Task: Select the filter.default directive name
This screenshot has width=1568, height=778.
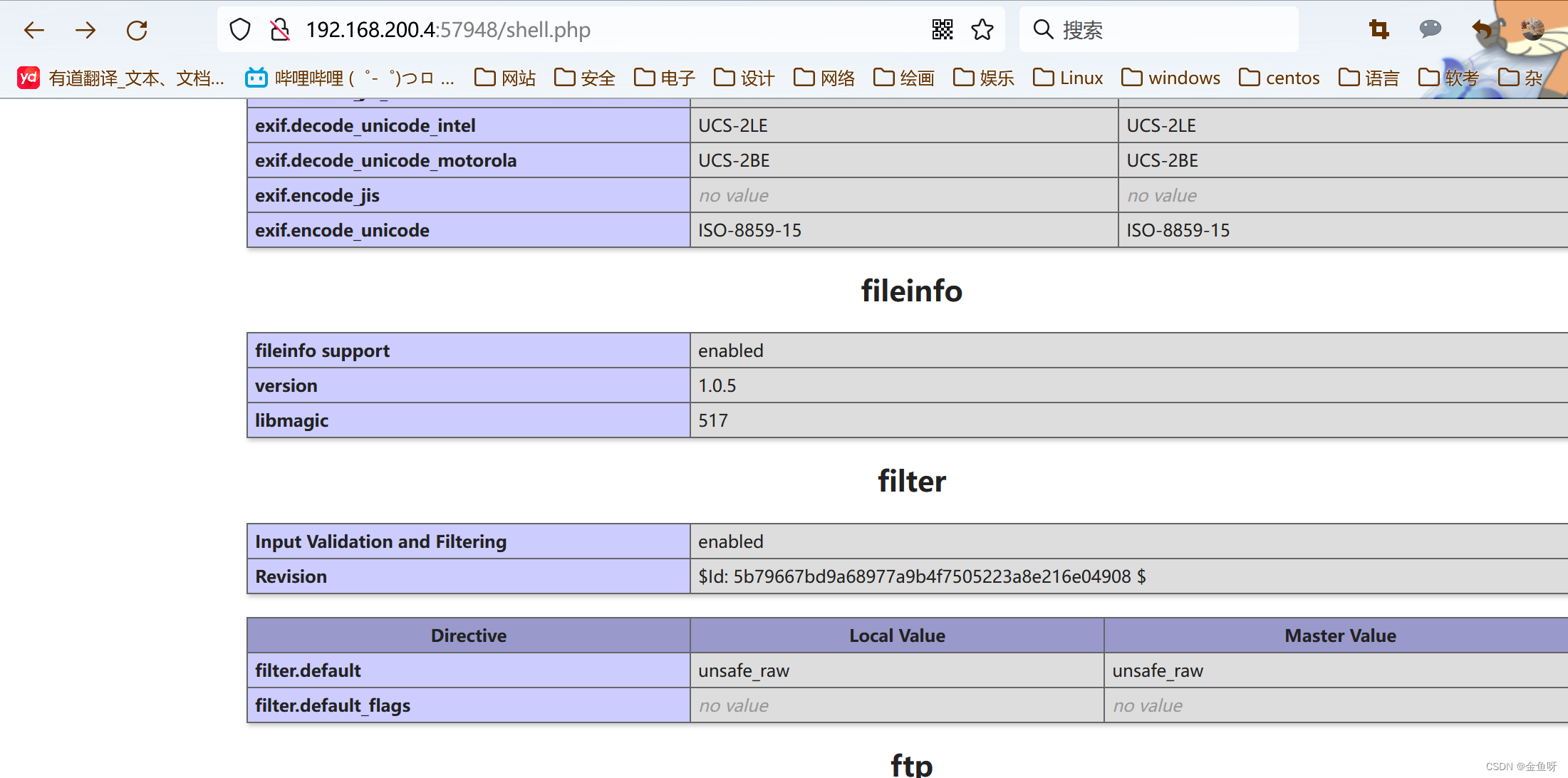Action: (x=308, y=670)
